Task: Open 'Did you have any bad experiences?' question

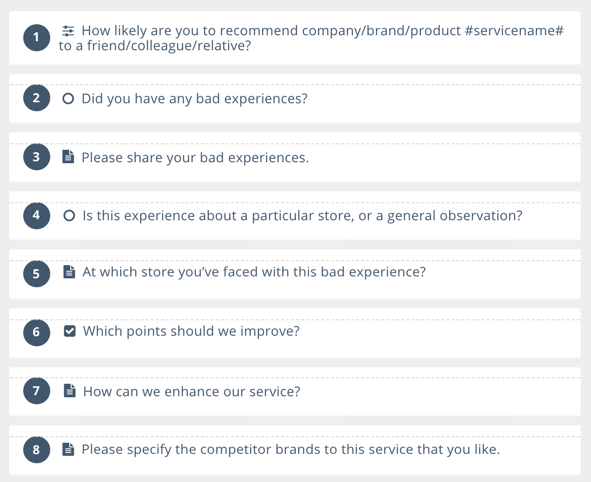Action: point(194,99)
